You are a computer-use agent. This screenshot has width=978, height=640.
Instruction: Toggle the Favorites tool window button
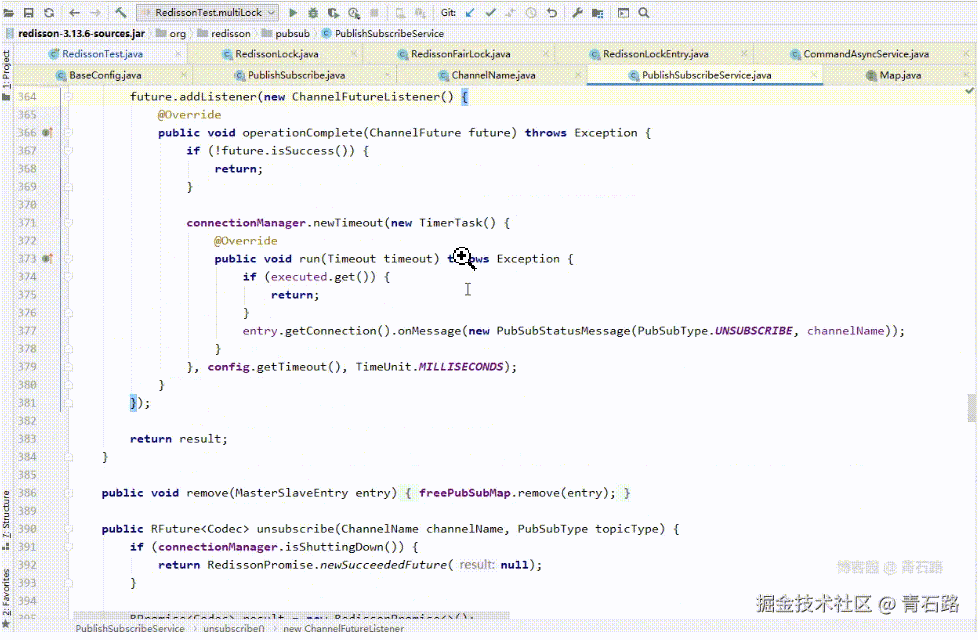point(6,598)
